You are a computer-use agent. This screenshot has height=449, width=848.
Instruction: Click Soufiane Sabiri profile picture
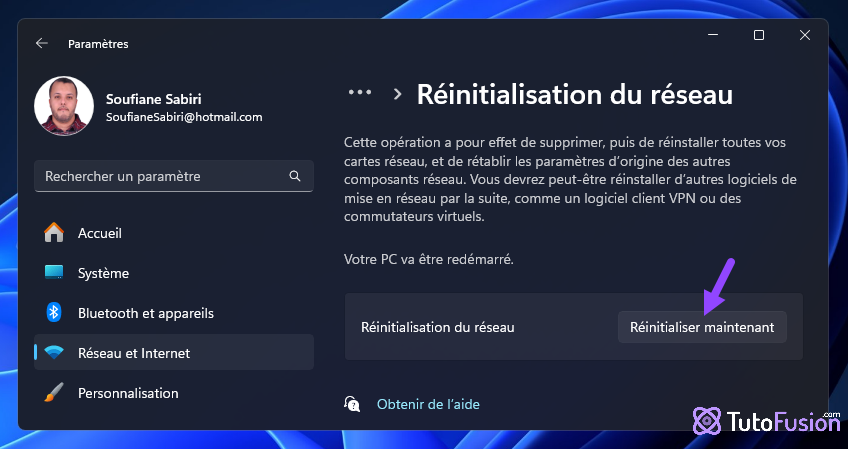point(64,105)
